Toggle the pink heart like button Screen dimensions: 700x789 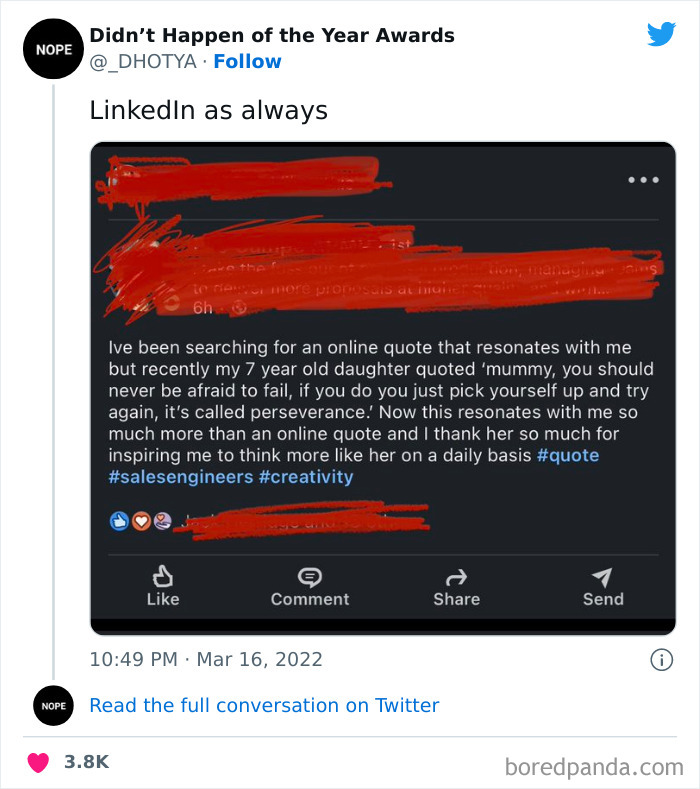[40, 761]
